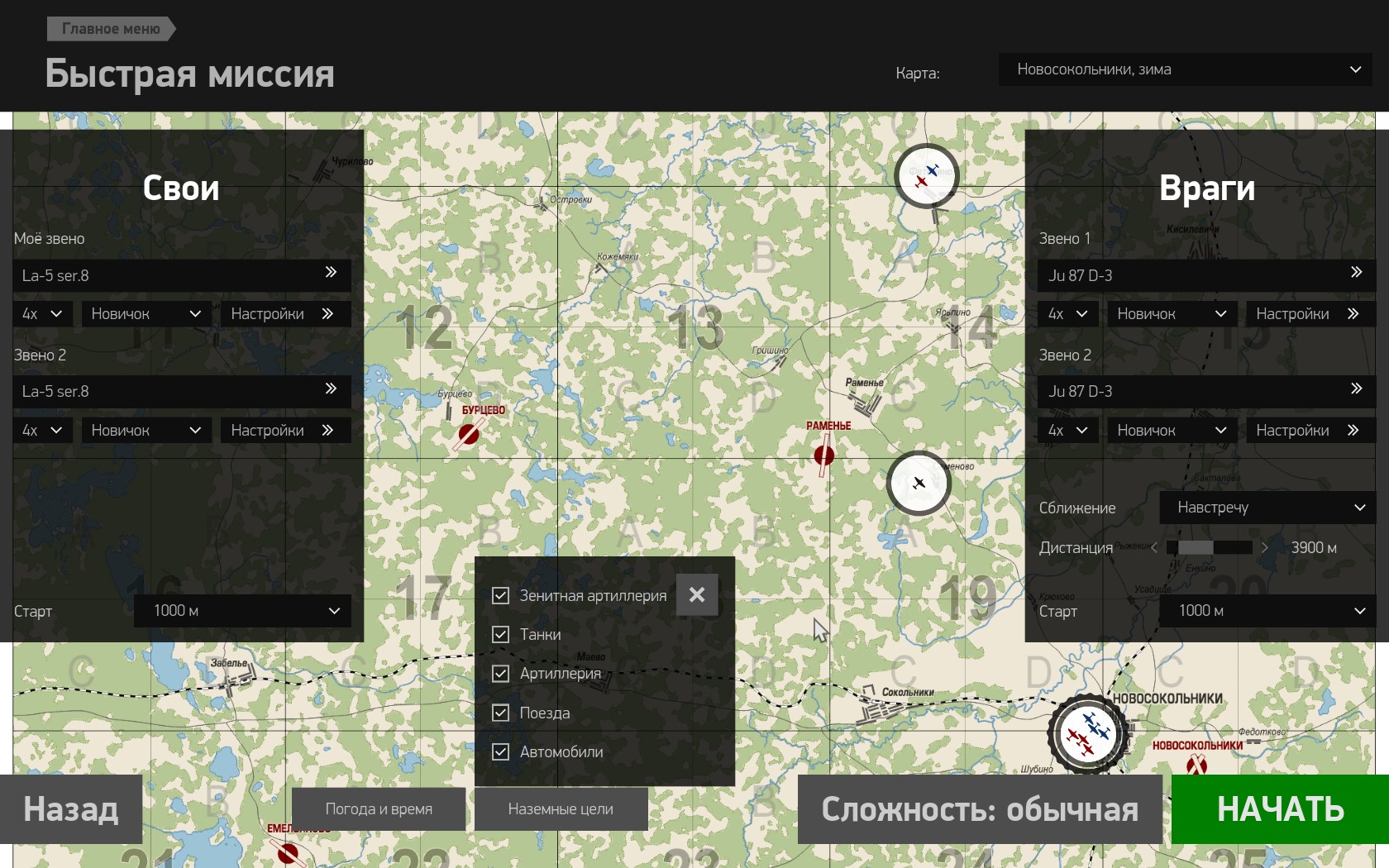Adjust the Дистанция slider bar
Viewport: 1389px width, 868px height.
point(1209,547)
